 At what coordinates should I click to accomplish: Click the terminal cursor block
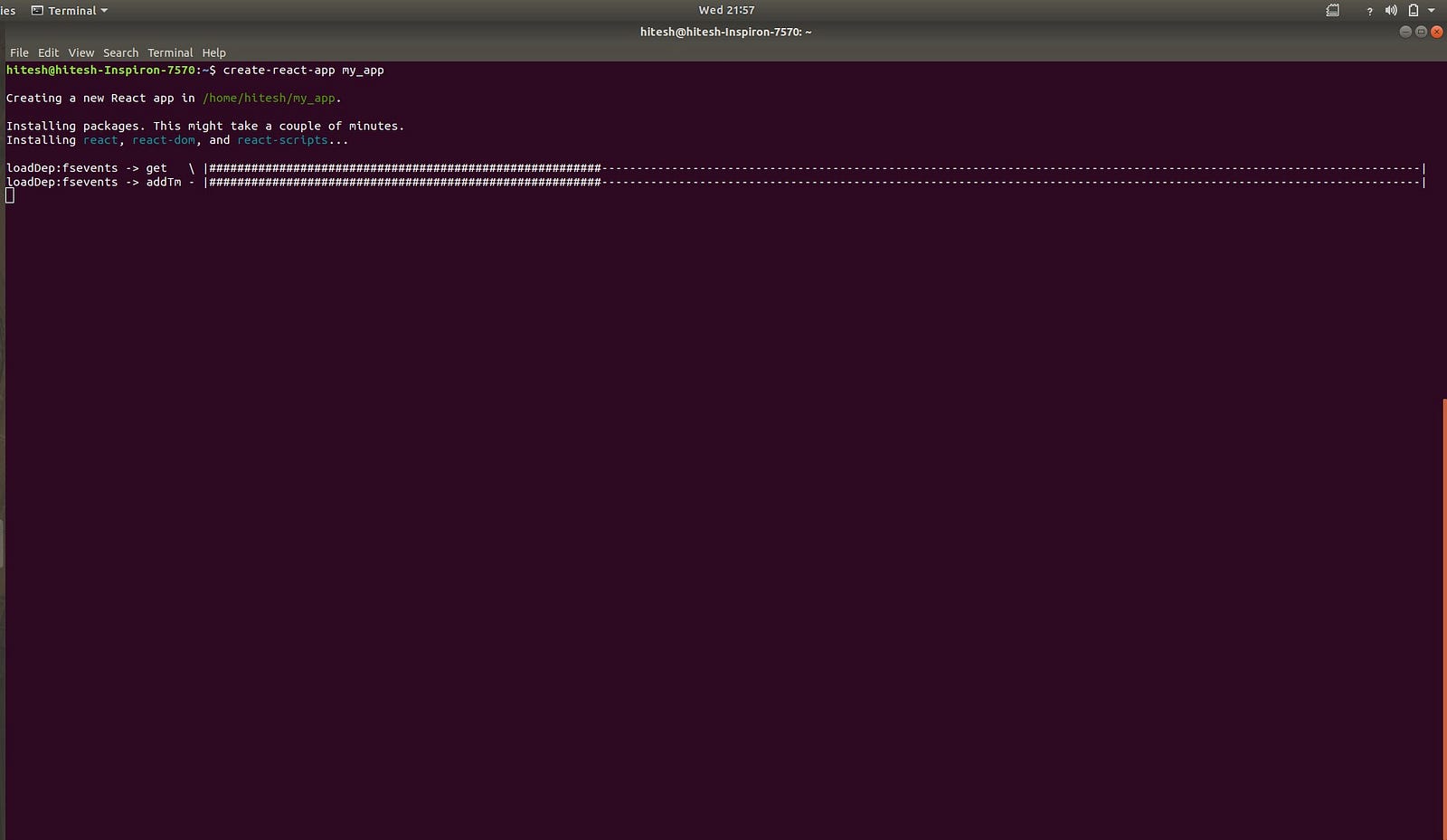tap(10, 195)
